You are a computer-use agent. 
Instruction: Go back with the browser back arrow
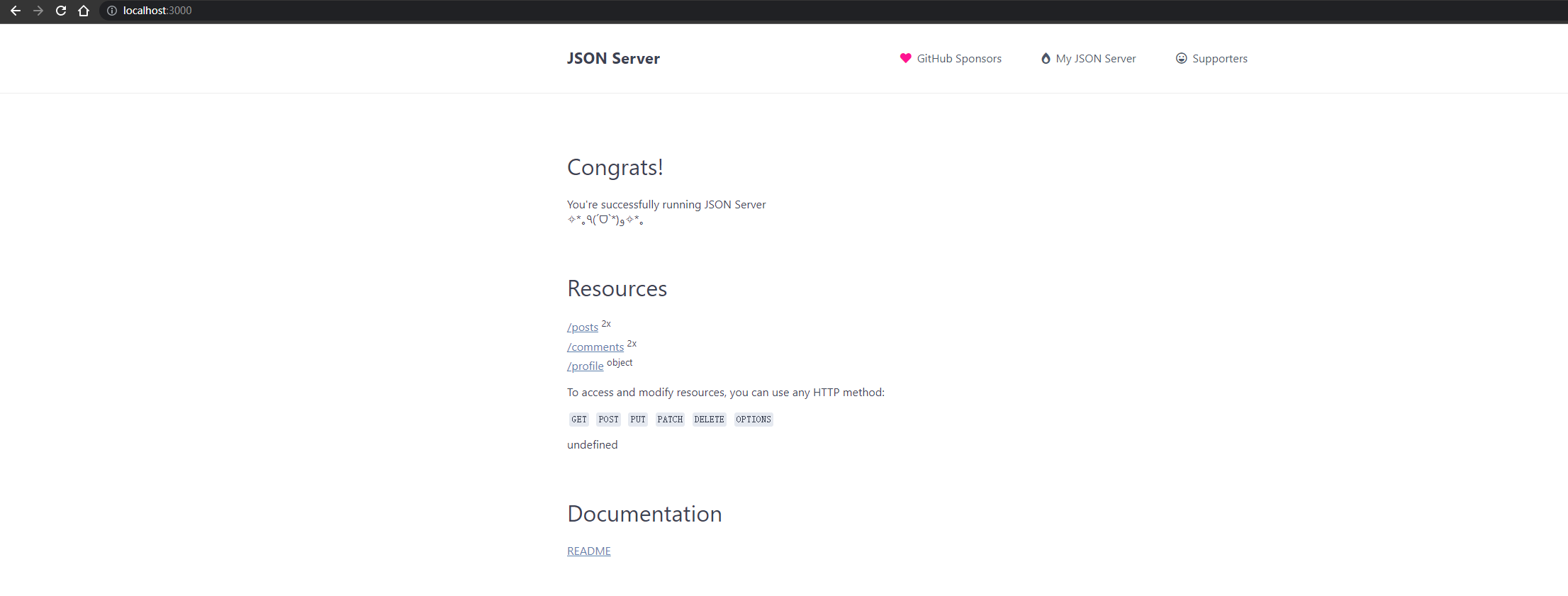tap(16, 11)
